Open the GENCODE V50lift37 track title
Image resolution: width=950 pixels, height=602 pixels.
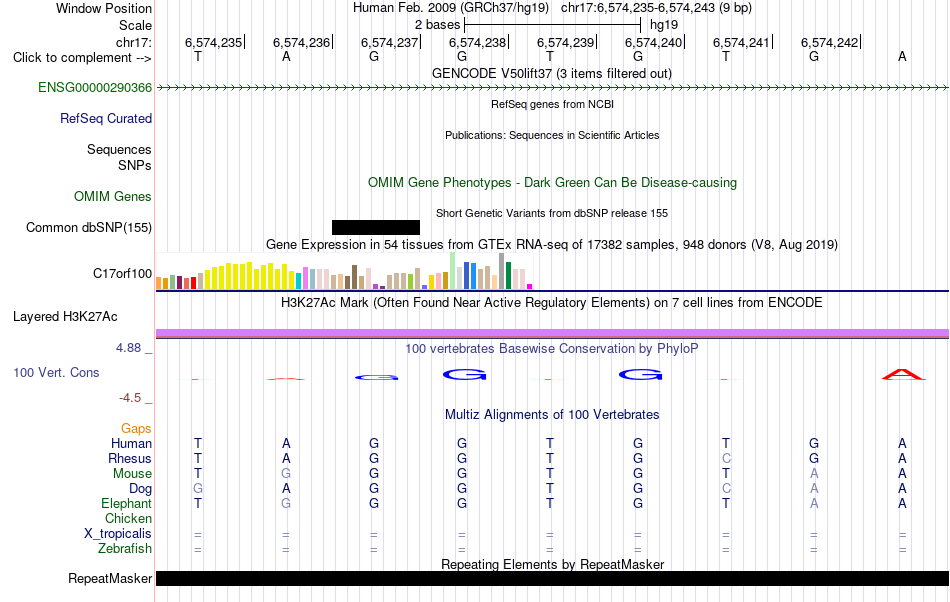[x=551, y=74]
